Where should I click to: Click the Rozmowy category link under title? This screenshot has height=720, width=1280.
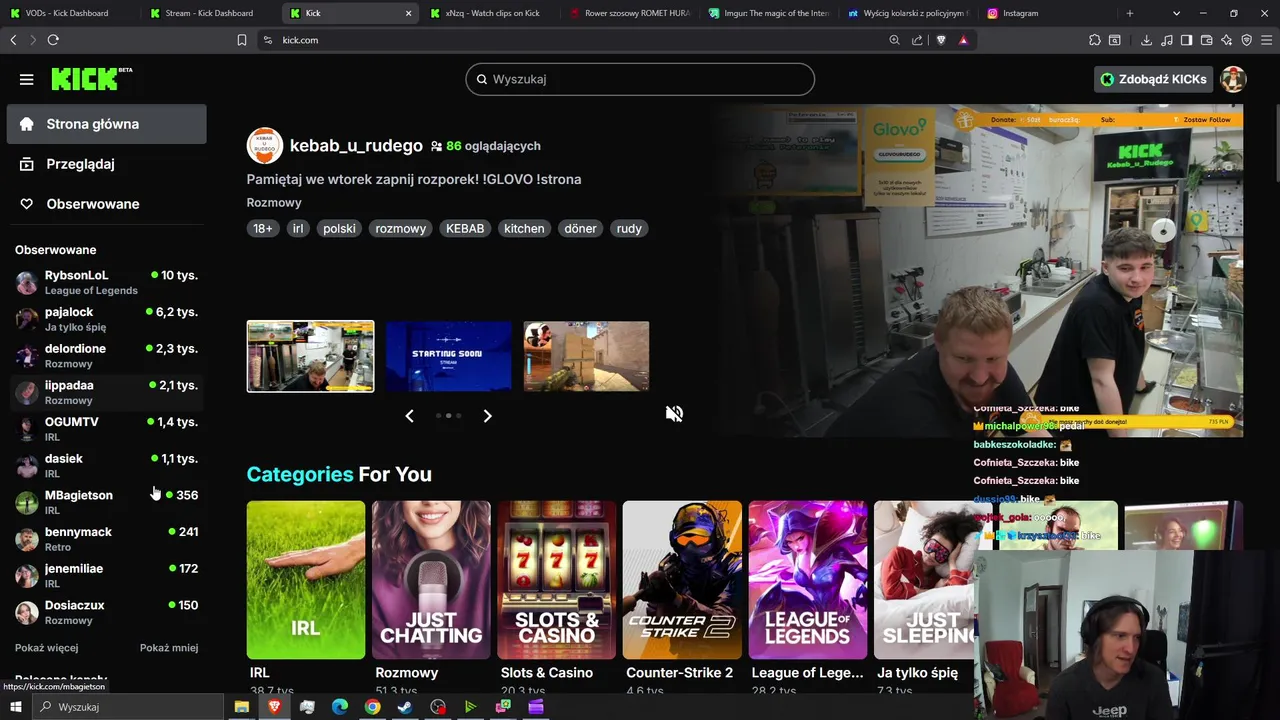click(x=274, y=202)
